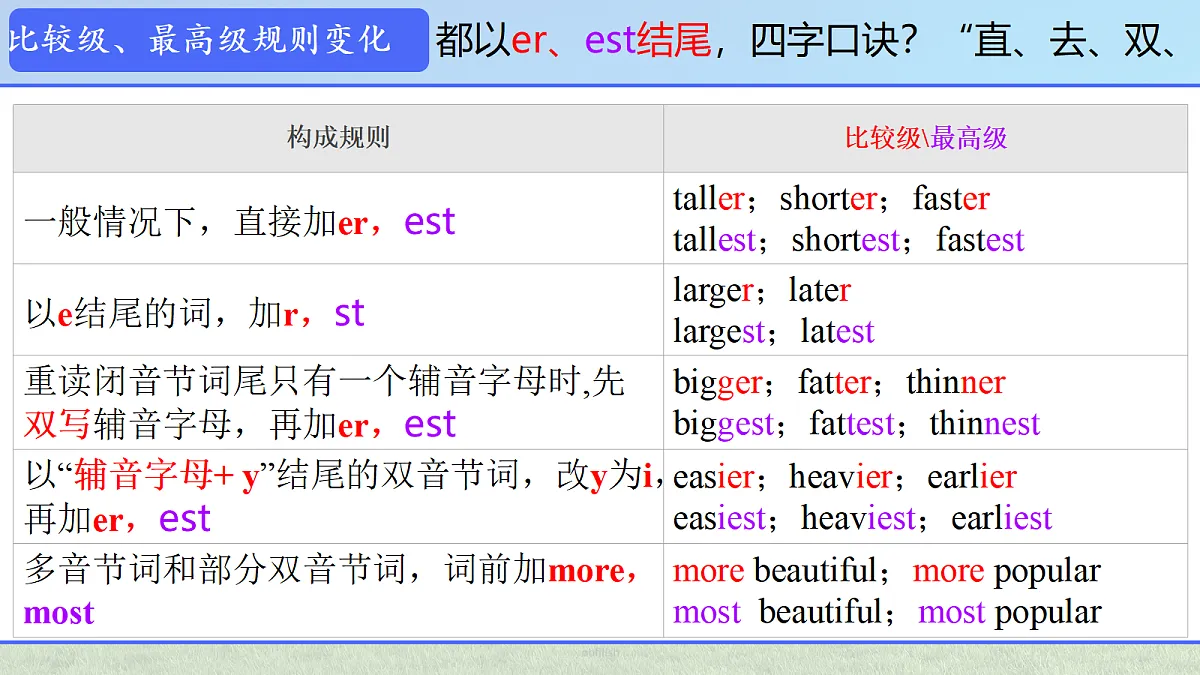Click the example word bigger

pos(718,383)
